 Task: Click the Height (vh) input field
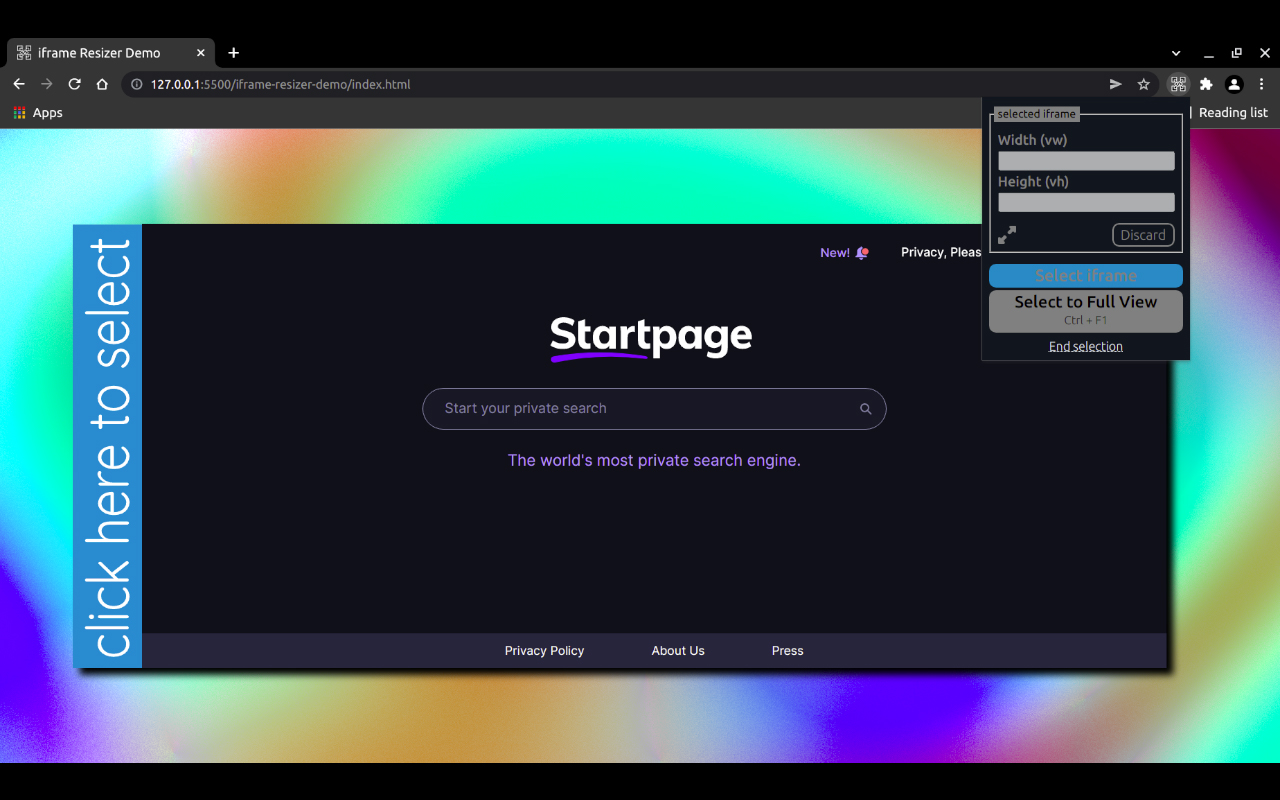point(1086,203)
